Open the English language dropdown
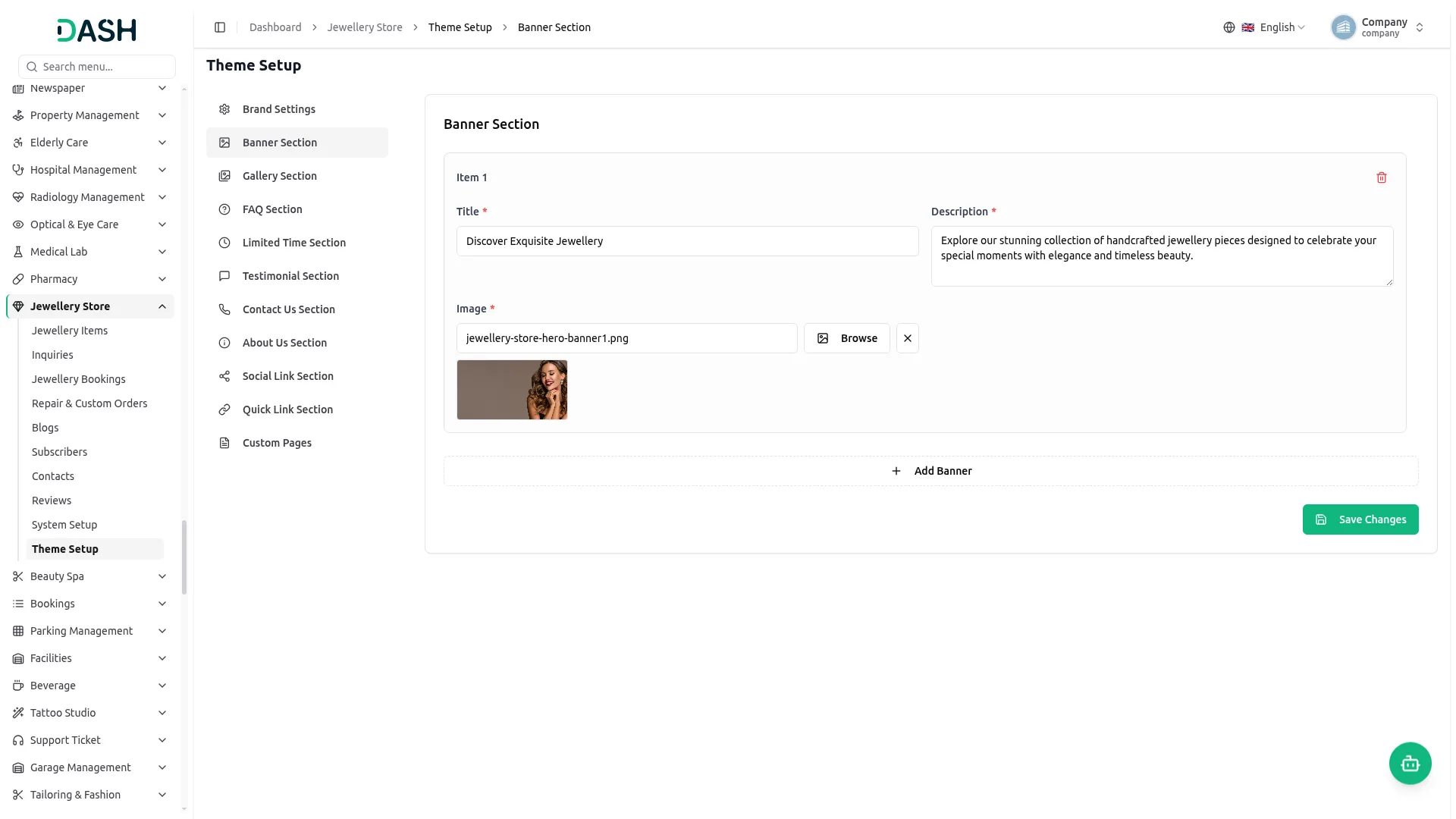This screenshot has width=1456, height=819. click(1273, 27)
